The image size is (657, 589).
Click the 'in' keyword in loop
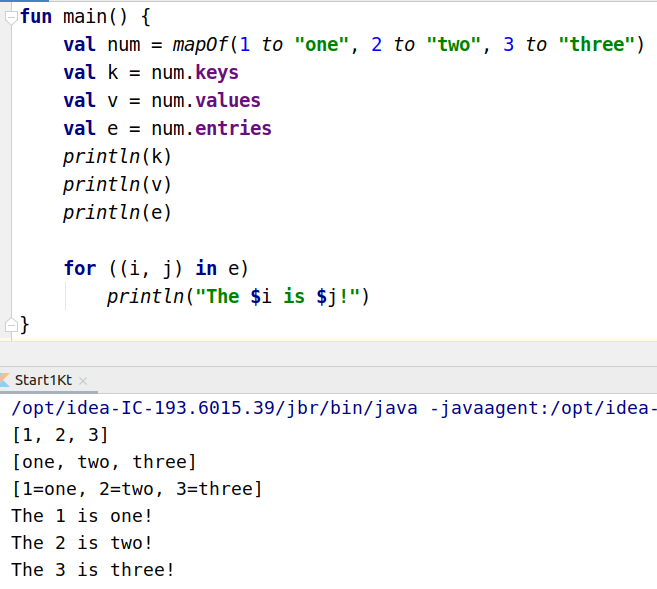point(206,268)
